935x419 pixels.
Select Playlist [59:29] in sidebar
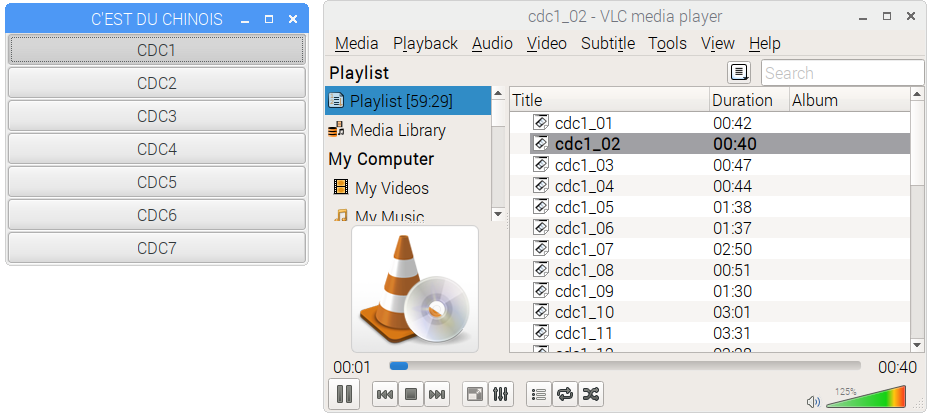pos(408,101)
